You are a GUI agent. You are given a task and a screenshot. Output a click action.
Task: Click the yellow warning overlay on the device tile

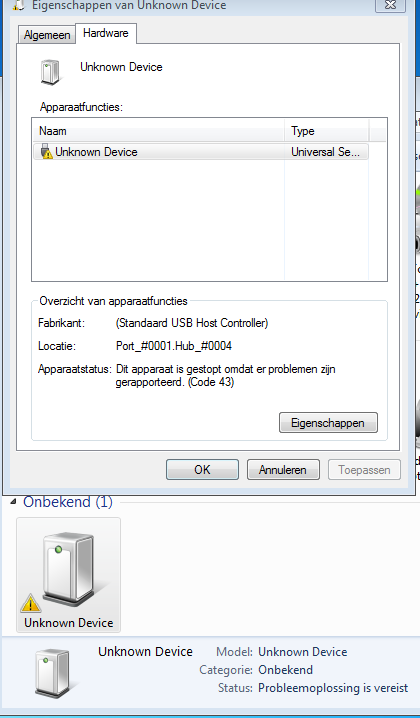(x=31, y=603)
